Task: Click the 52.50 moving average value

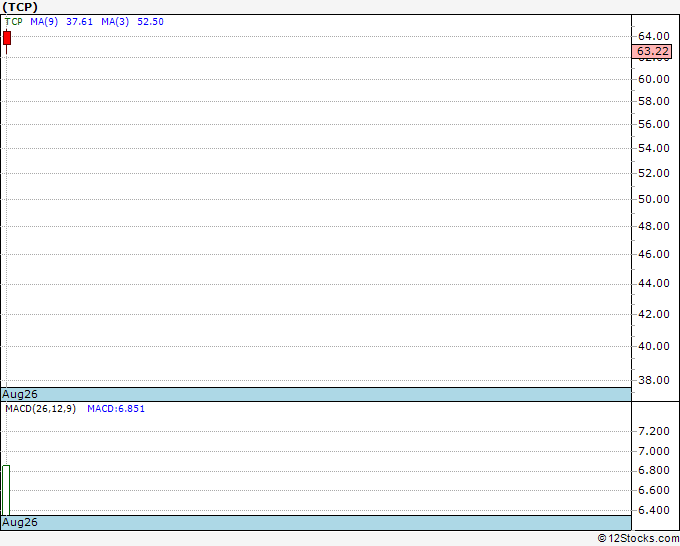Action: (150, 22)
